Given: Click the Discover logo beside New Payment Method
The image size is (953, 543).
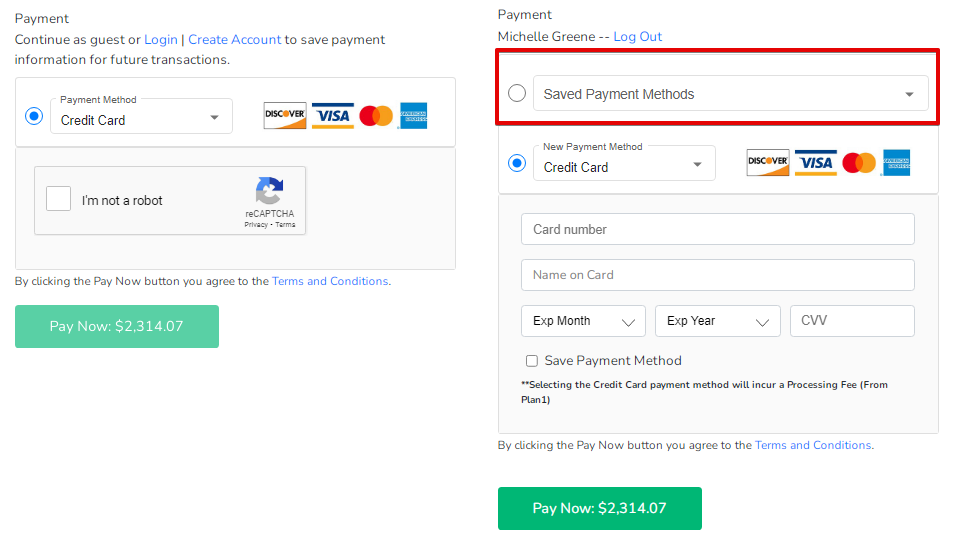Looking at the screenshot, I should point(768,162).
